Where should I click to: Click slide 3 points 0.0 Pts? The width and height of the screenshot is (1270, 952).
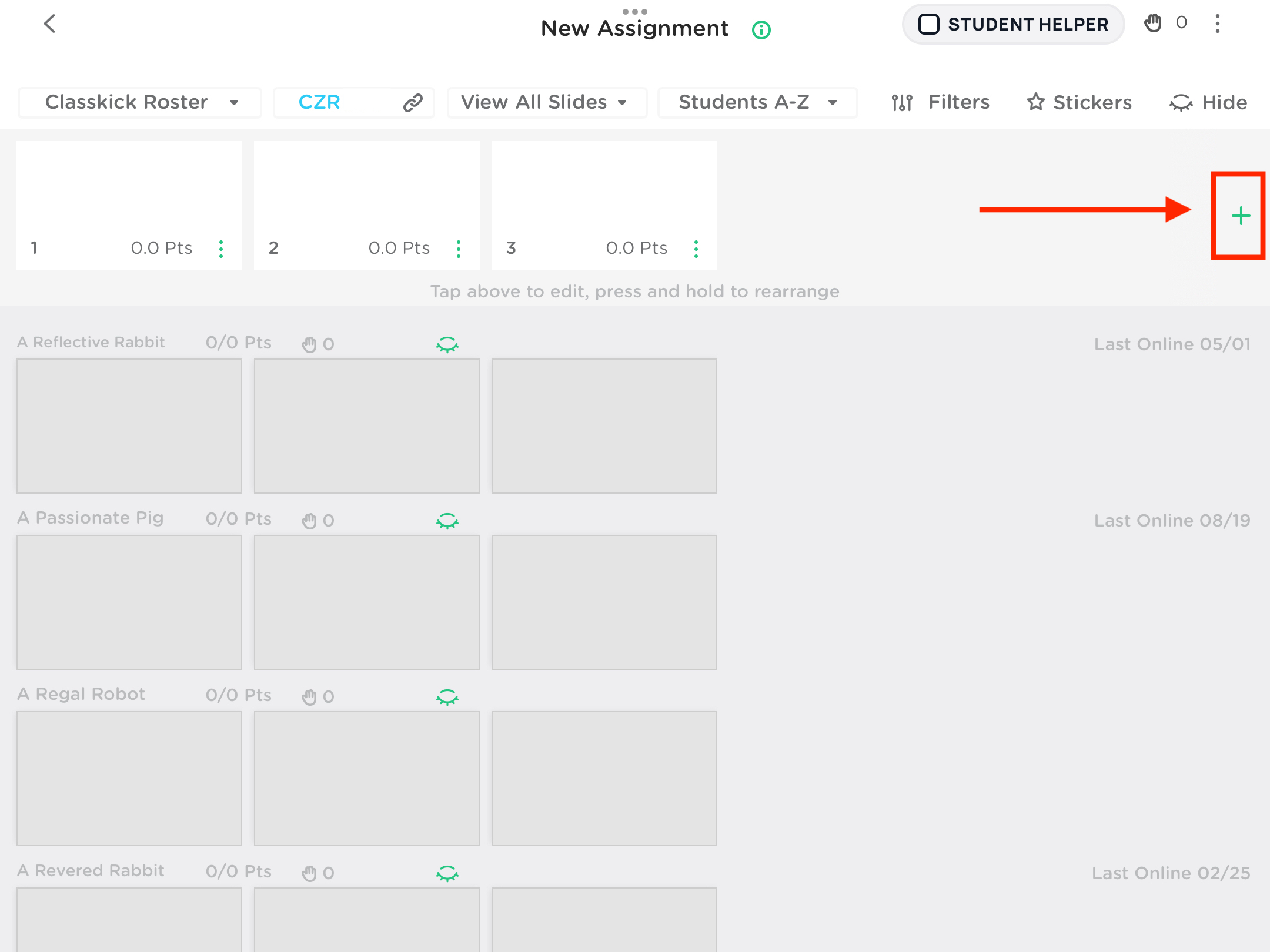click(637, 248)
